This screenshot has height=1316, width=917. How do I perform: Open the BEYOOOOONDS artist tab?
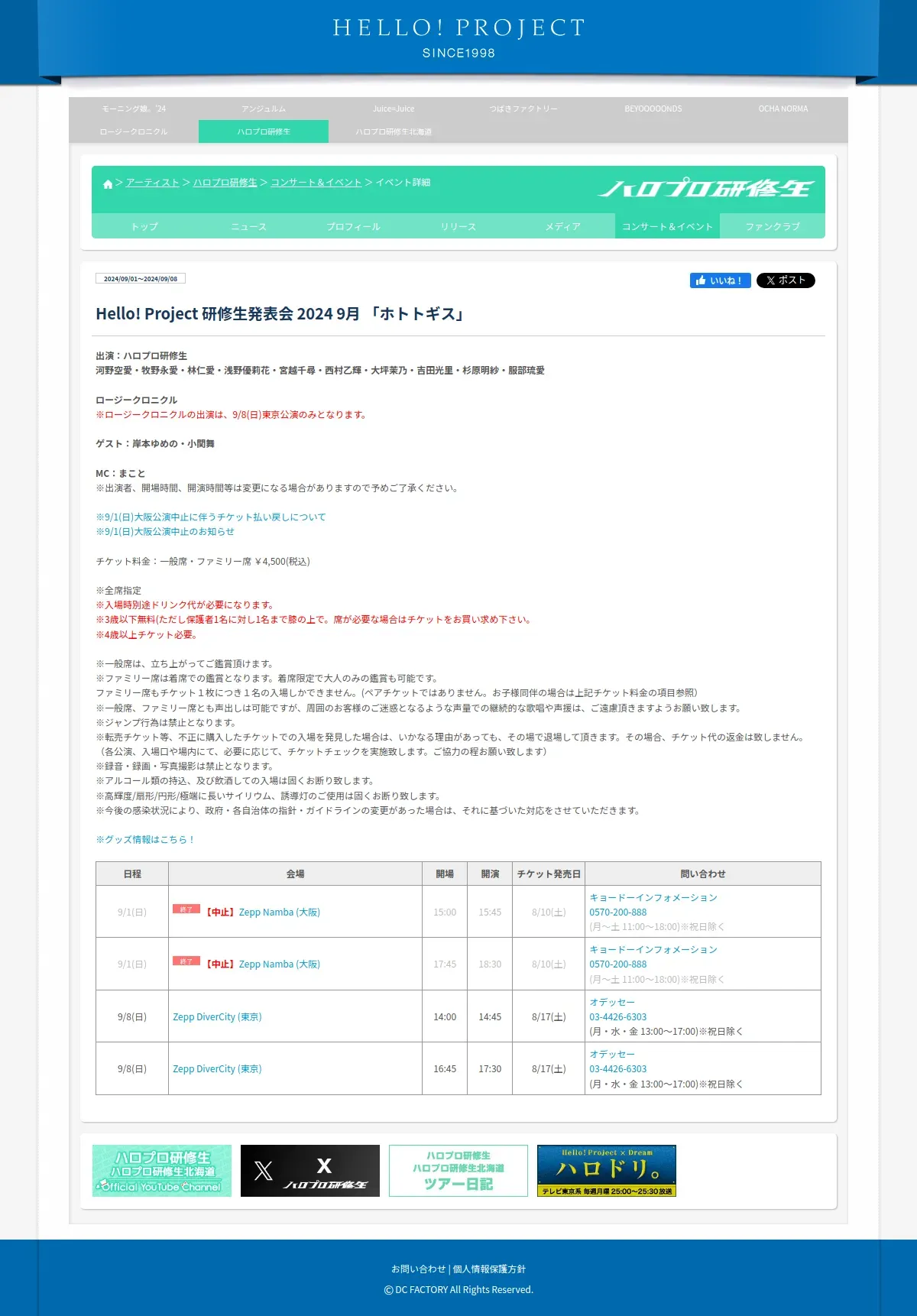(x=653, y=109)
